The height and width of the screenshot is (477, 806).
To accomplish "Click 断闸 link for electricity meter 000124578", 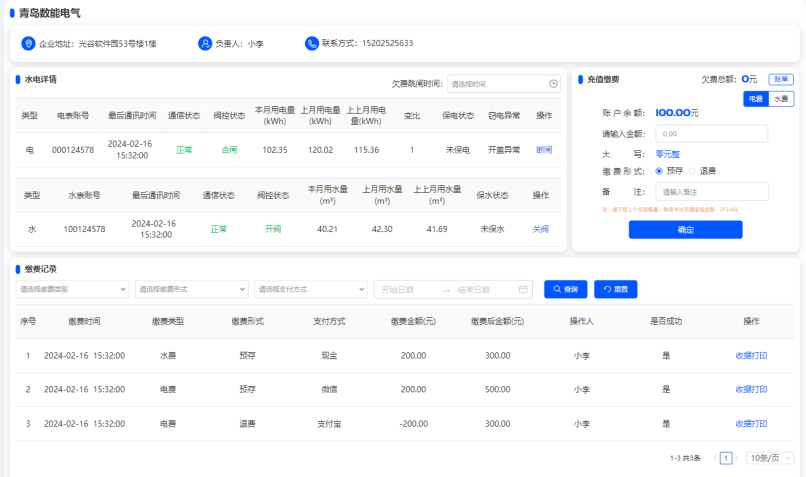I will (544, 150).
